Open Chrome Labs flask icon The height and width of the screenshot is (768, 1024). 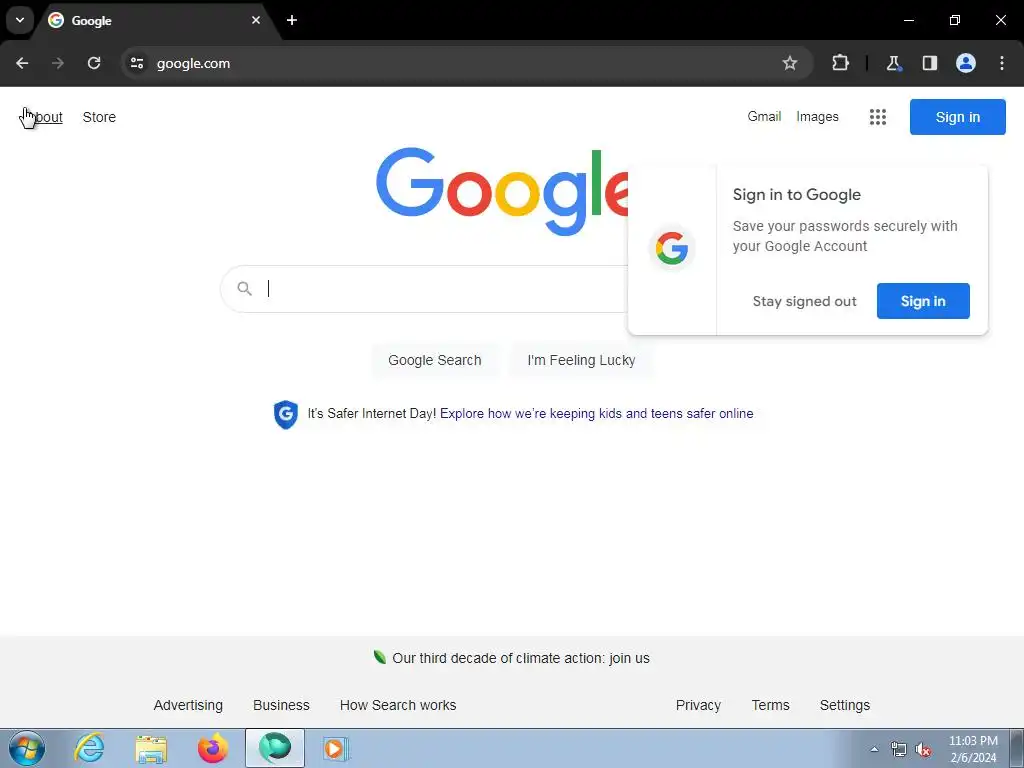coord(893,63)
